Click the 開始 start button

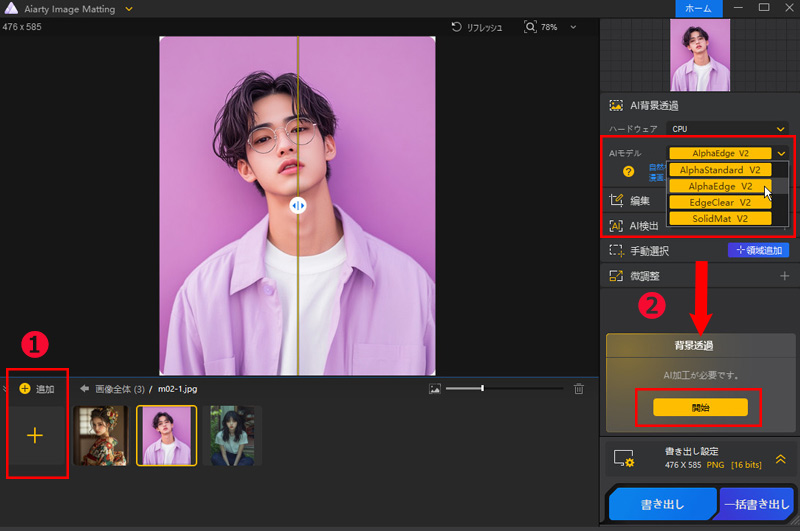700,407
